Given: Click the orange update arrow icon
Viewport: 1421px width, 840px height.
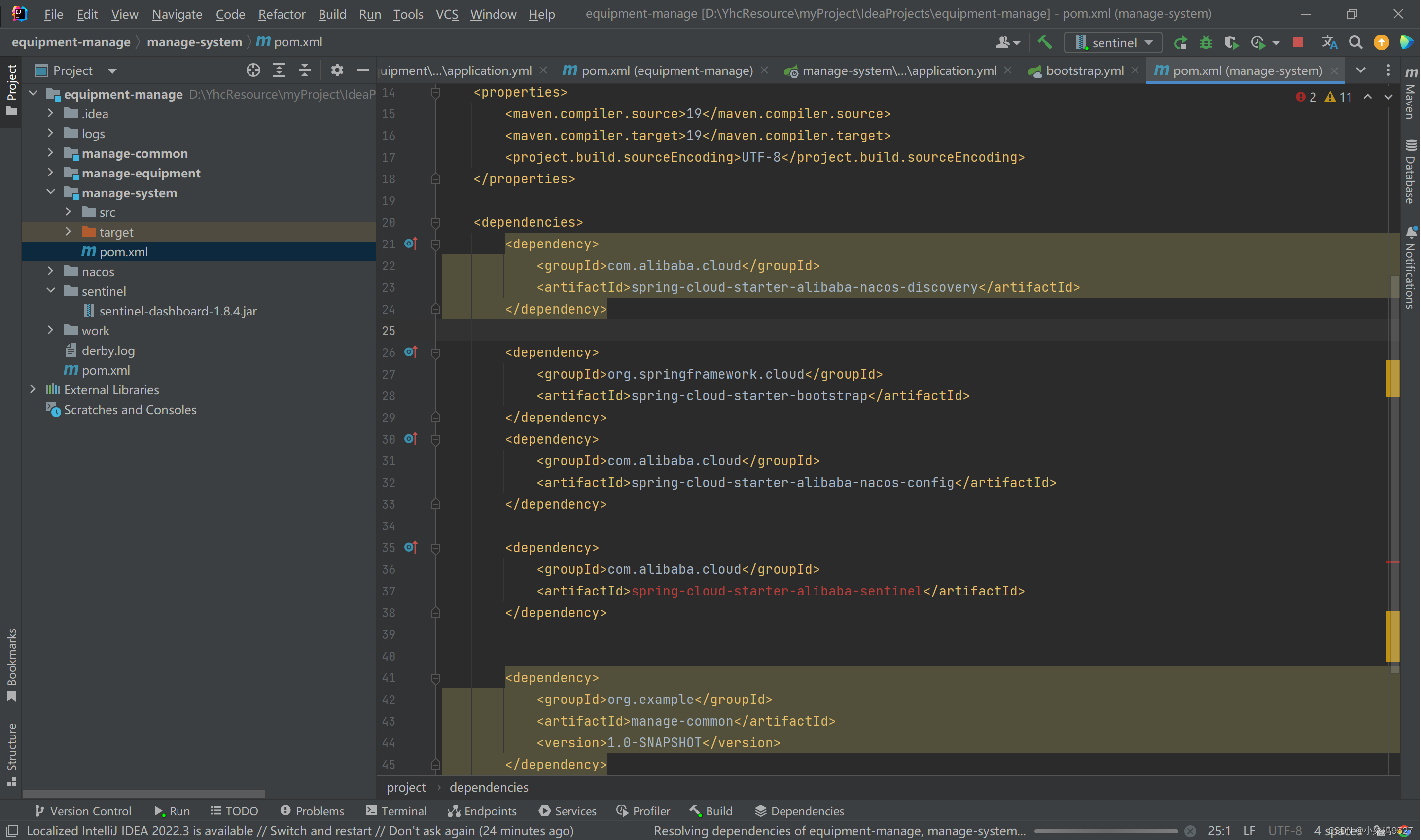Looking at the screenshot, I should point(1382,43).
